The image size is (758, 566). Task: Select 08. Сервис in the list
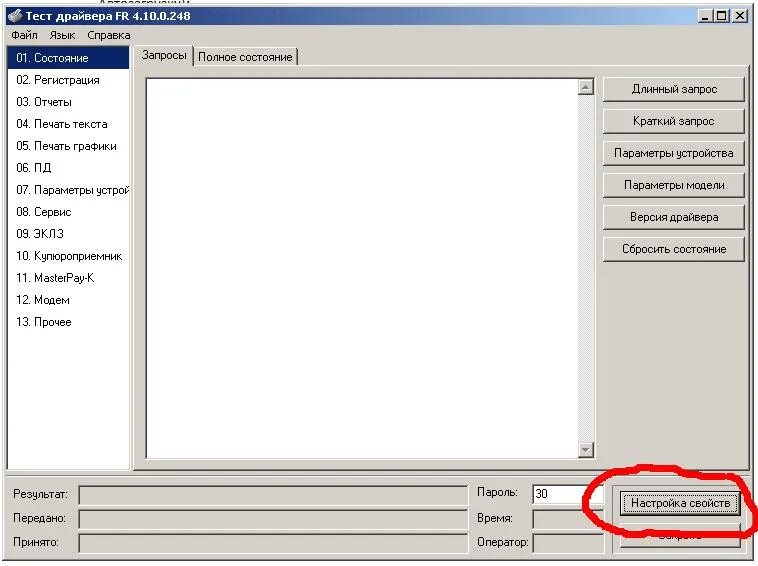tap(69, 212)
